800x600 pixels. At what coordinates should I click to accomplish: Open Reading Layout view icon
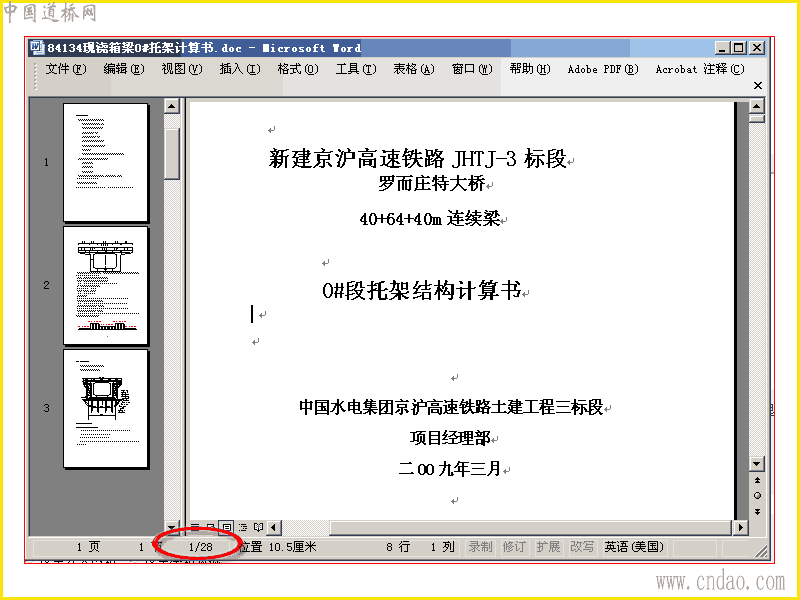coord(259,527)
